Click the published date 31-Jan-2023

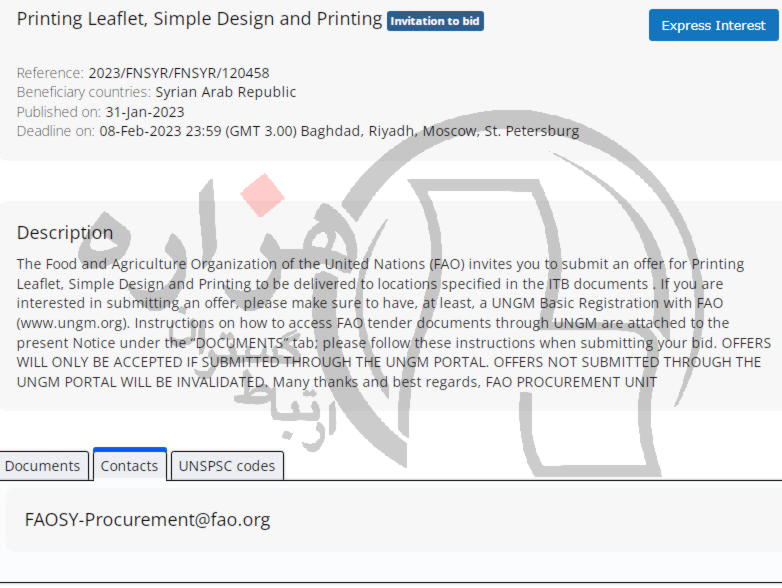pyautogui.click(x=145, y=112)
